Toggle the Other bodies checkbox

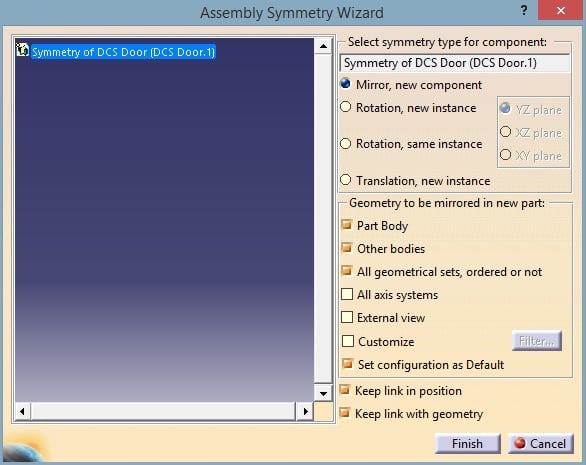347,248
